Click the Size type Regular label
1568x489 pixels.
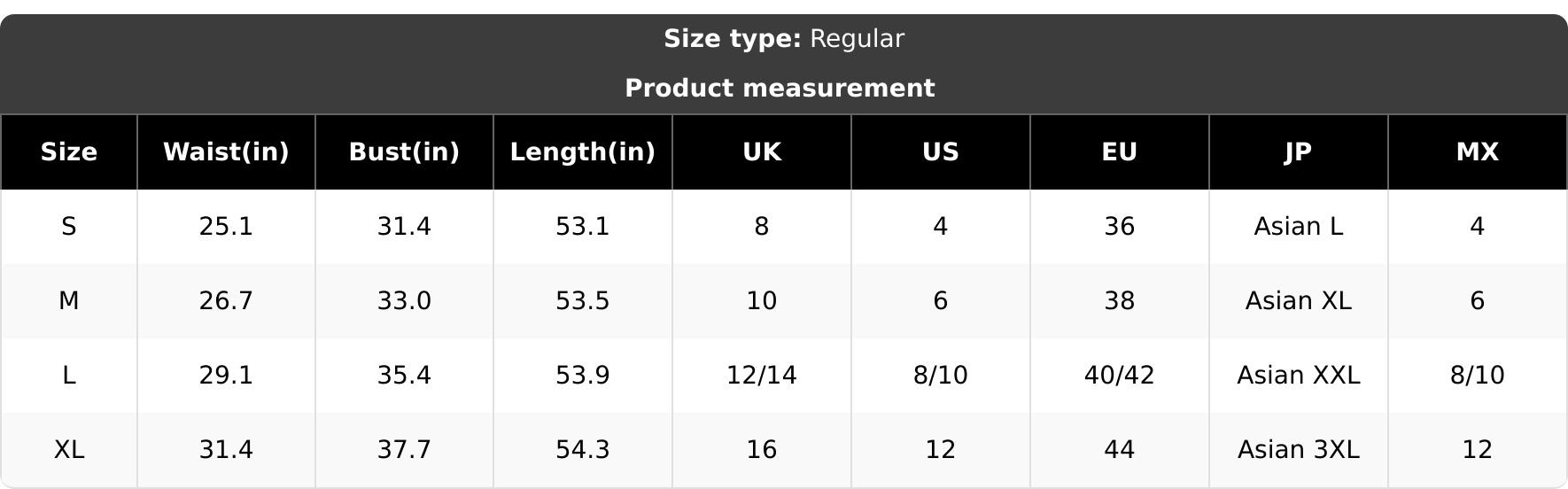[x=784, y=39]
